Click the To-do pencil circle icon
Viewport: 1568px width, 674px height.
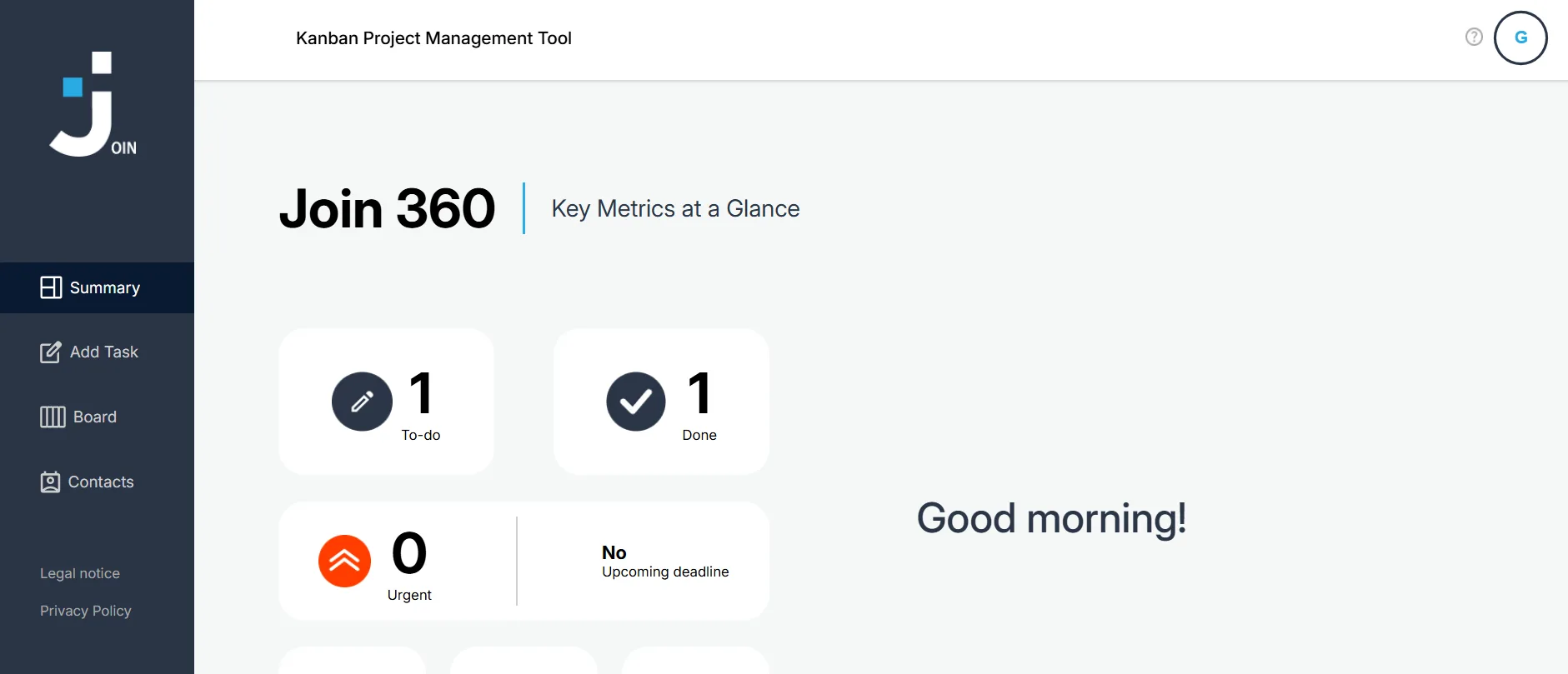pos(362,402)
